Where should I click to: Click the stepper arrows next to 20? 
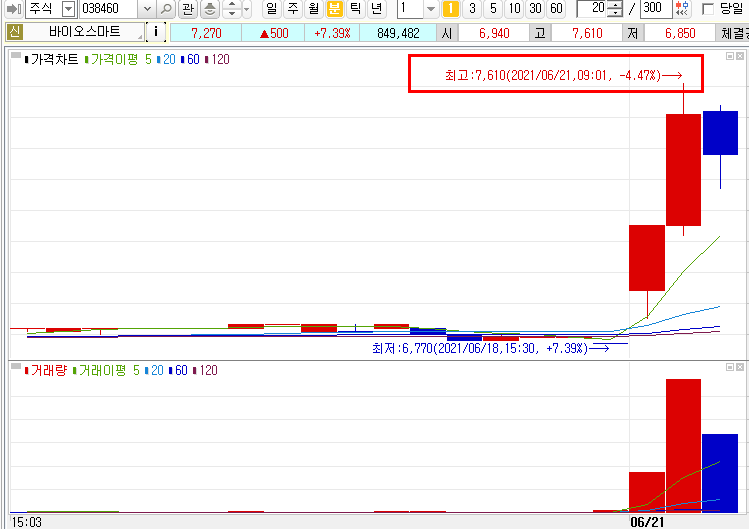coord(616,9)
